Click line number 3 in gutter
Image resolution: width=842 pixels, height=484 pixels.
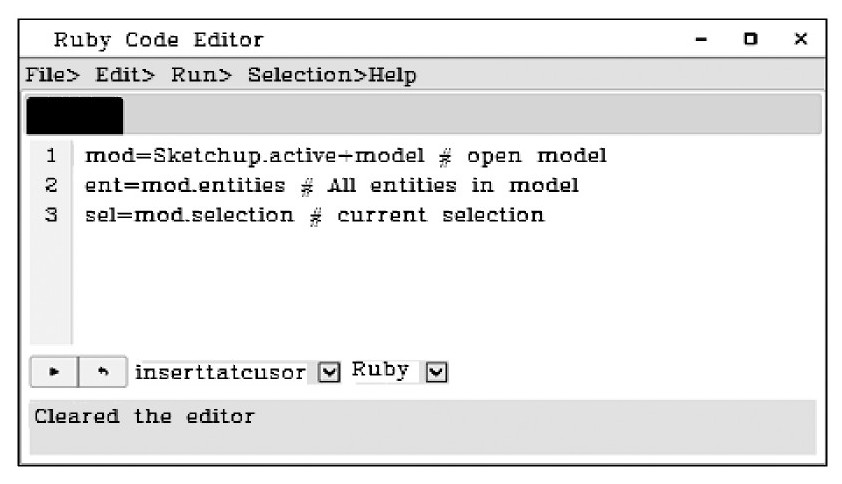coord(51,215)
